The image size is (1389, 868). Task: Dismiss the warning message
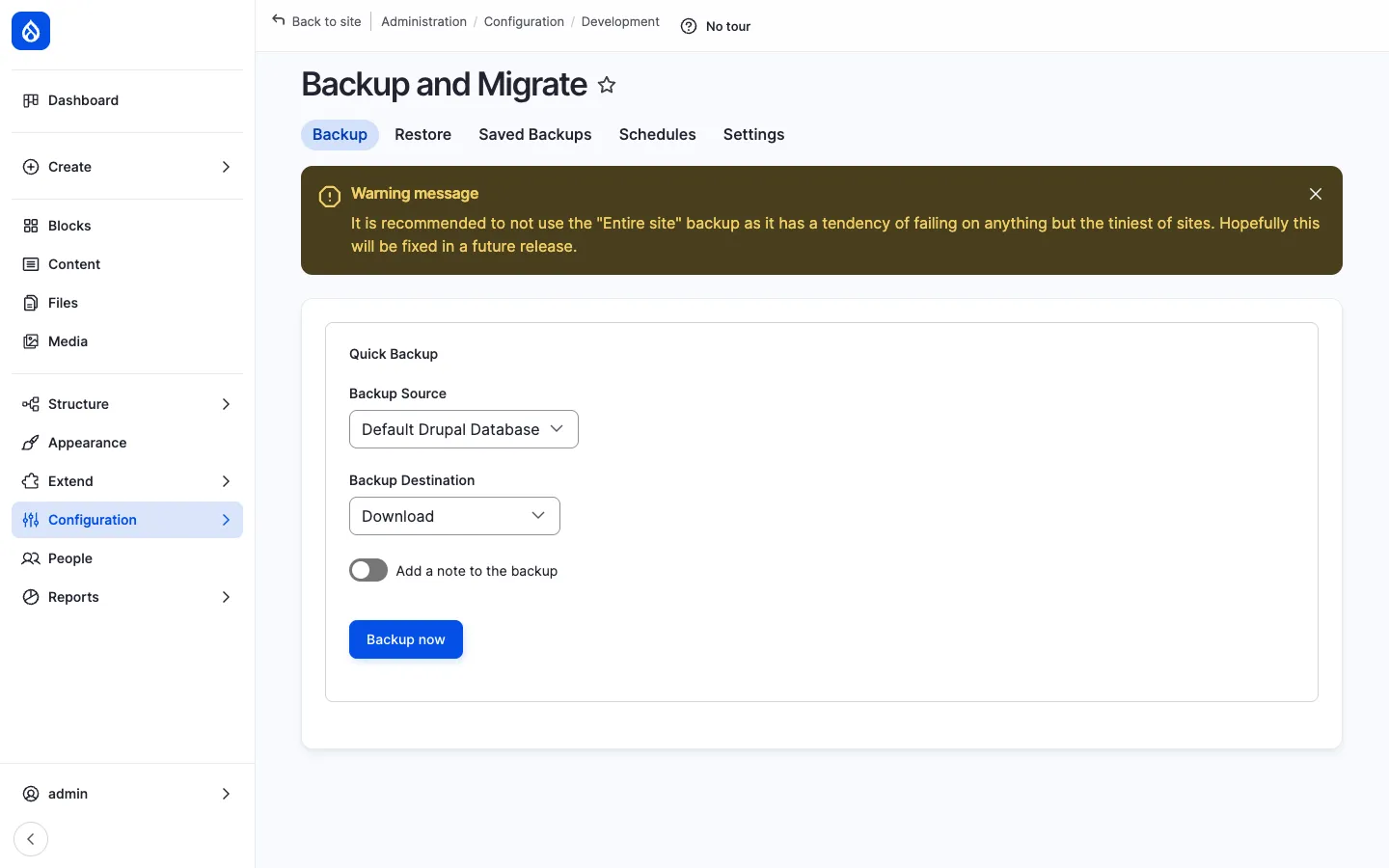click(x=1316, y=194)
